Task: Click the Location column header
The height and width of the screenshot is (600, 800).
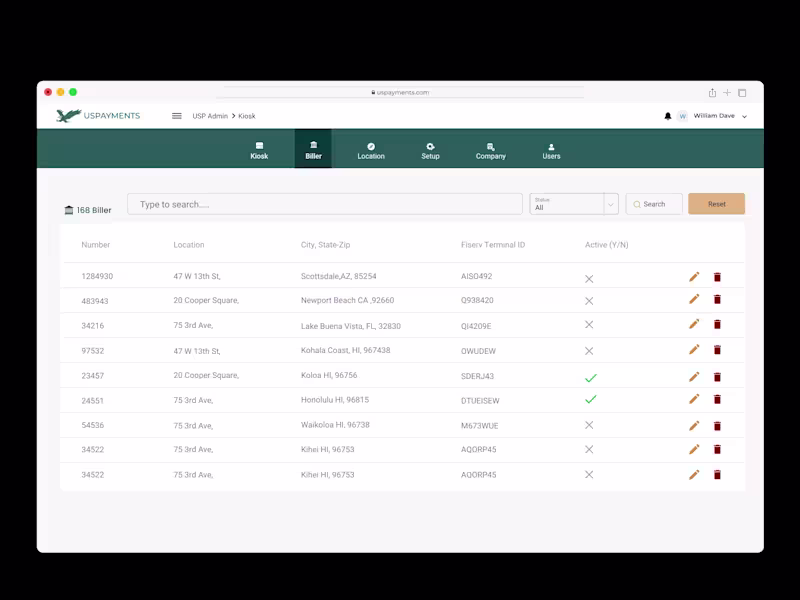Action: pos(189,245)
